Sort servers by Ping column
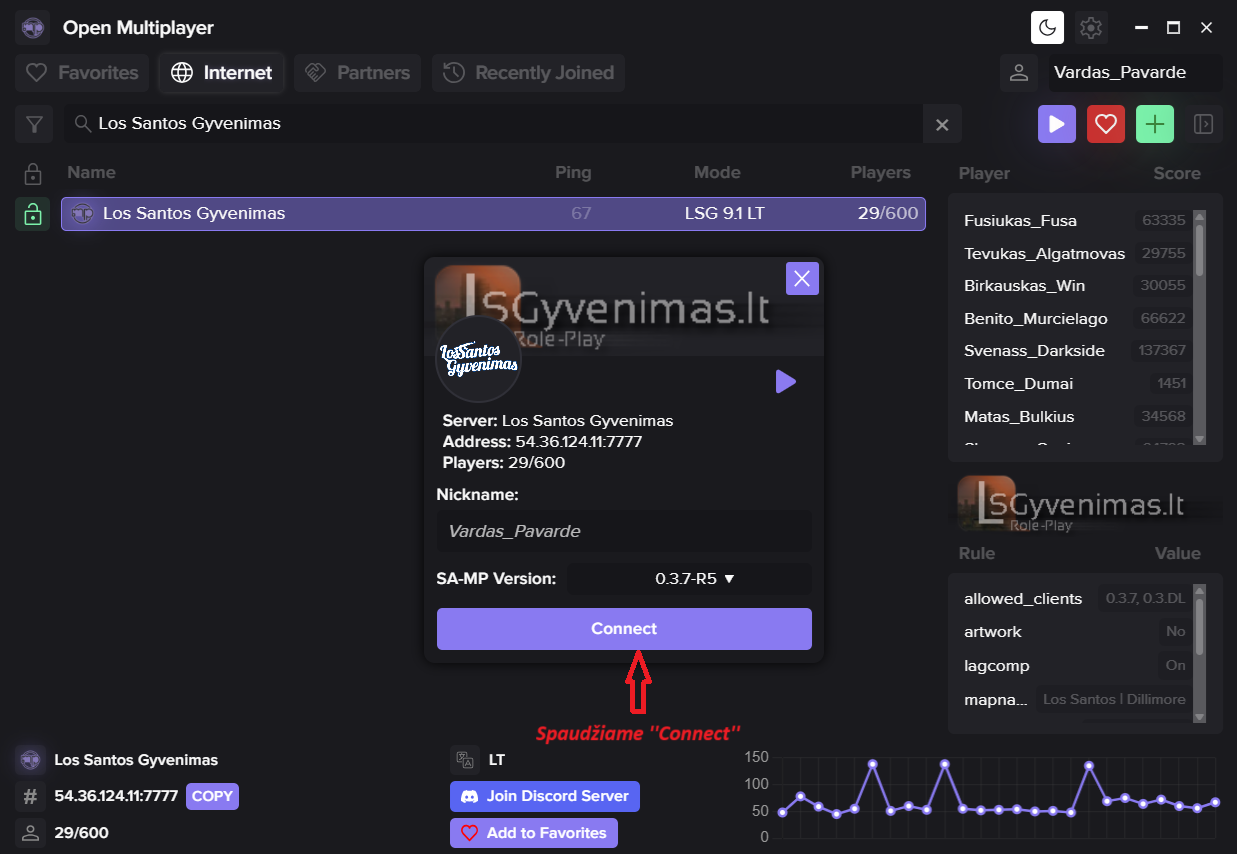The image size is (1237, 854). point(573,173)
